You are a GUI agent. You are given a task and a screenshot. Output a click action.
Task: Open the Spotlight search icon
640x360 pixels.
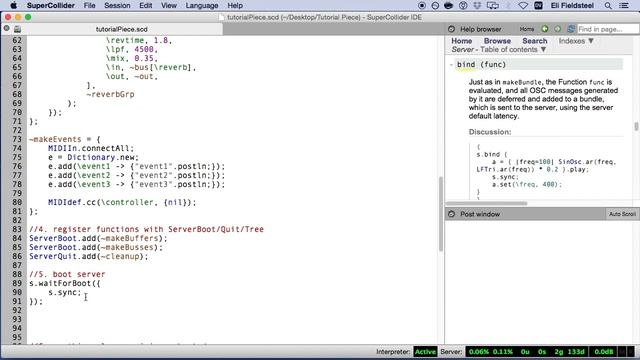608,5
